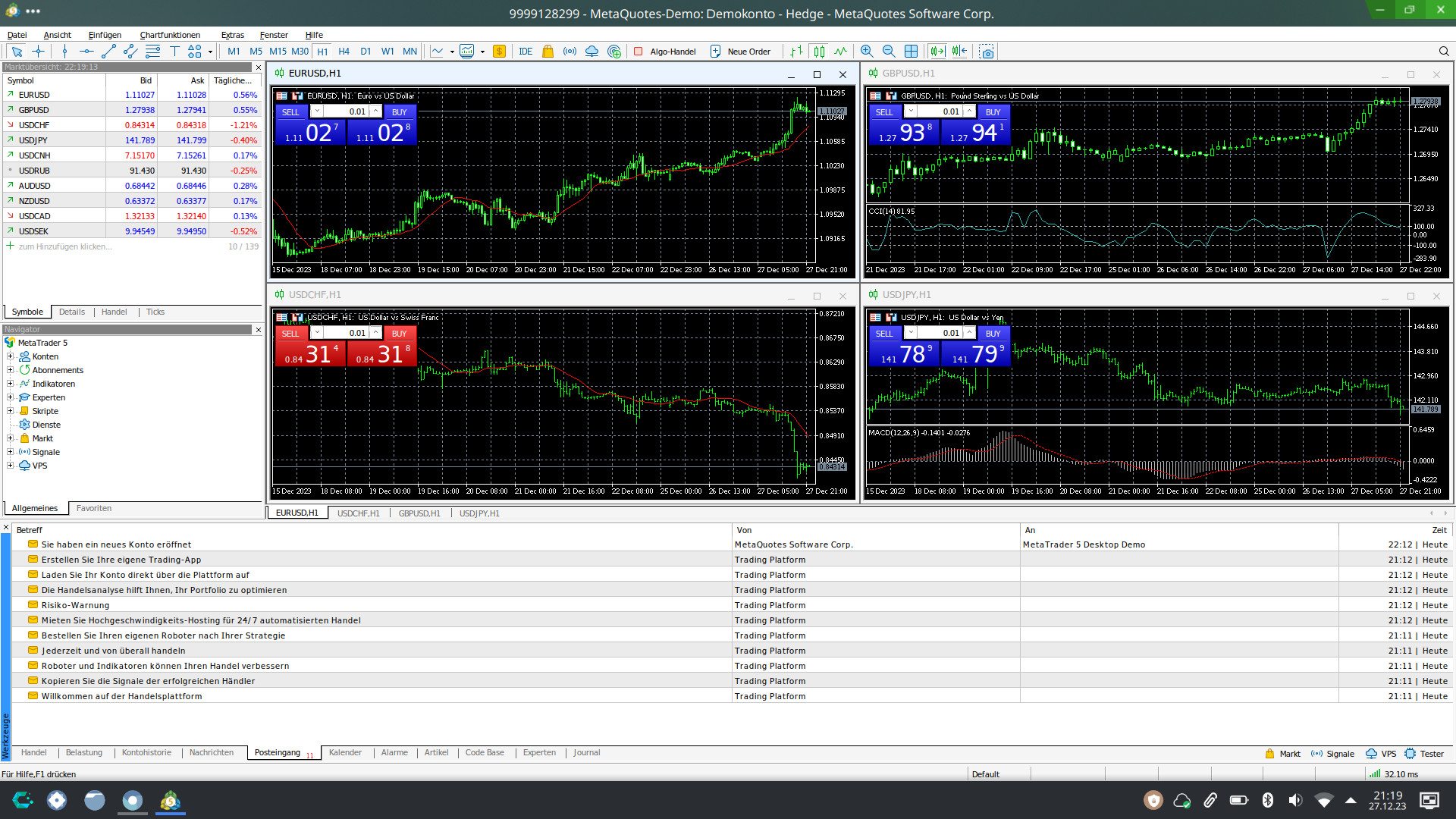The width and height of the screenshot is (1456, 819).
Task: Expand the Konten tree node
Action: coord(11,356)
